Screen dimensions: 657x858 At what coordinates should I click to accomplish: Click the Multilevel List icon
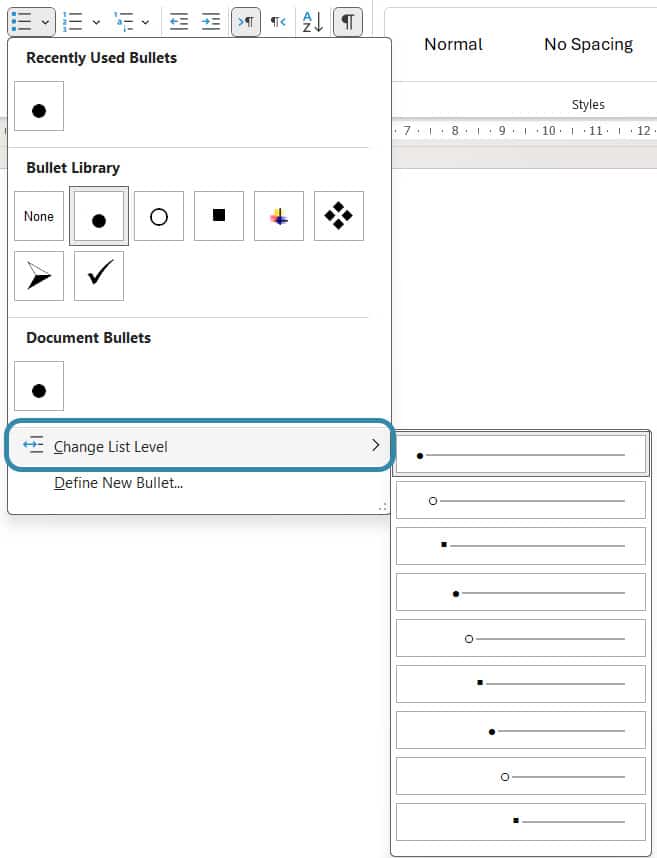point(124,21)
